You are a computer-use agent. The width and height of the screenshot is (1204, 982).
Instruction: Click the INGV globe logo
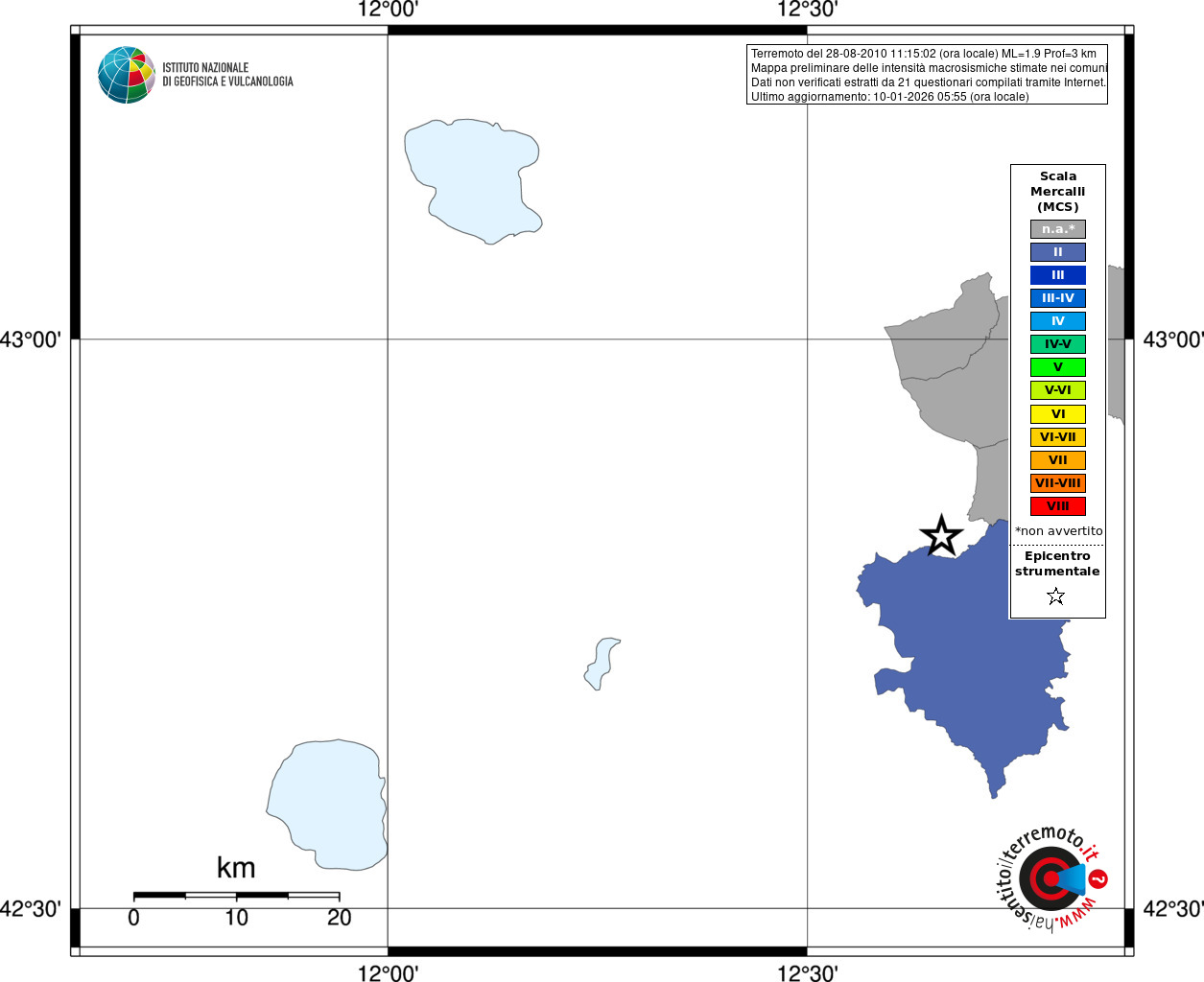click(127, 75)
